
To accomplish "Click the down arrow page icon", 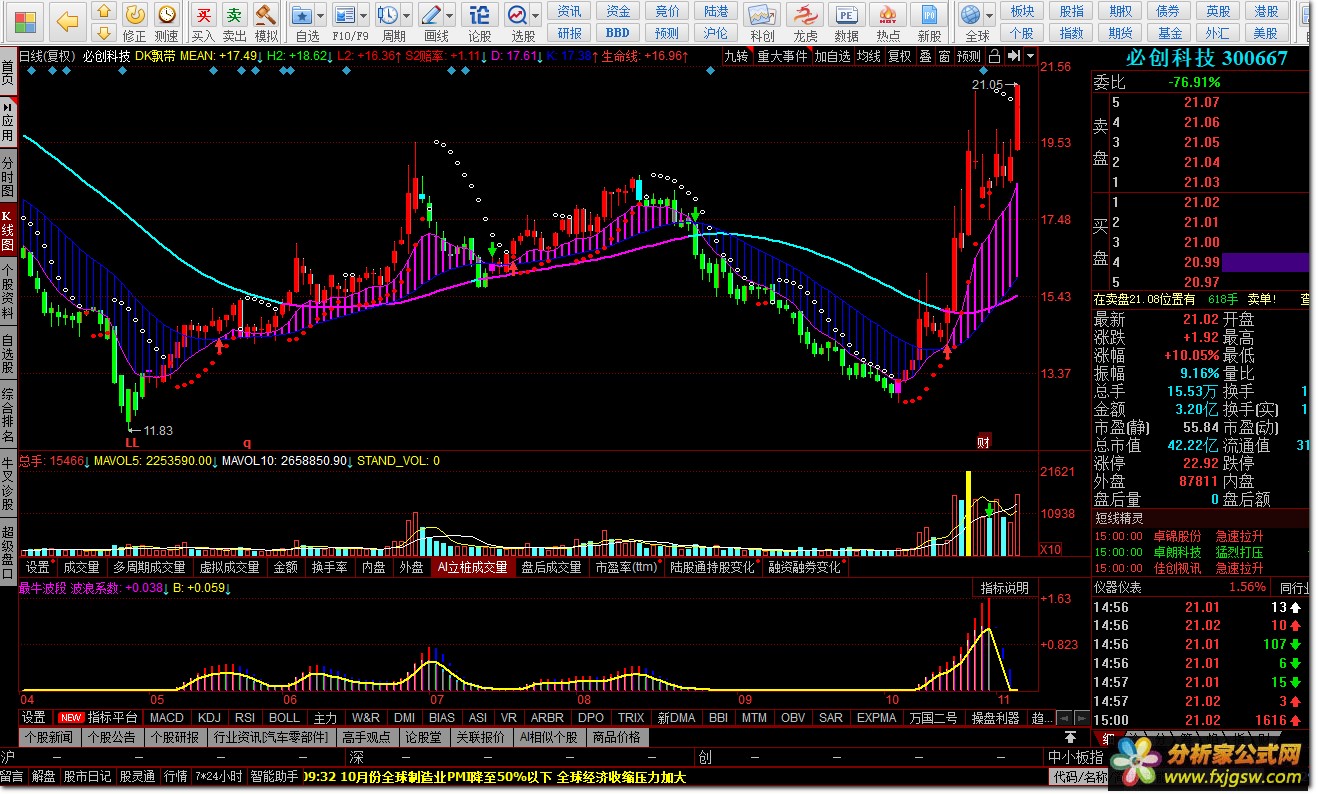I will 103,35.
